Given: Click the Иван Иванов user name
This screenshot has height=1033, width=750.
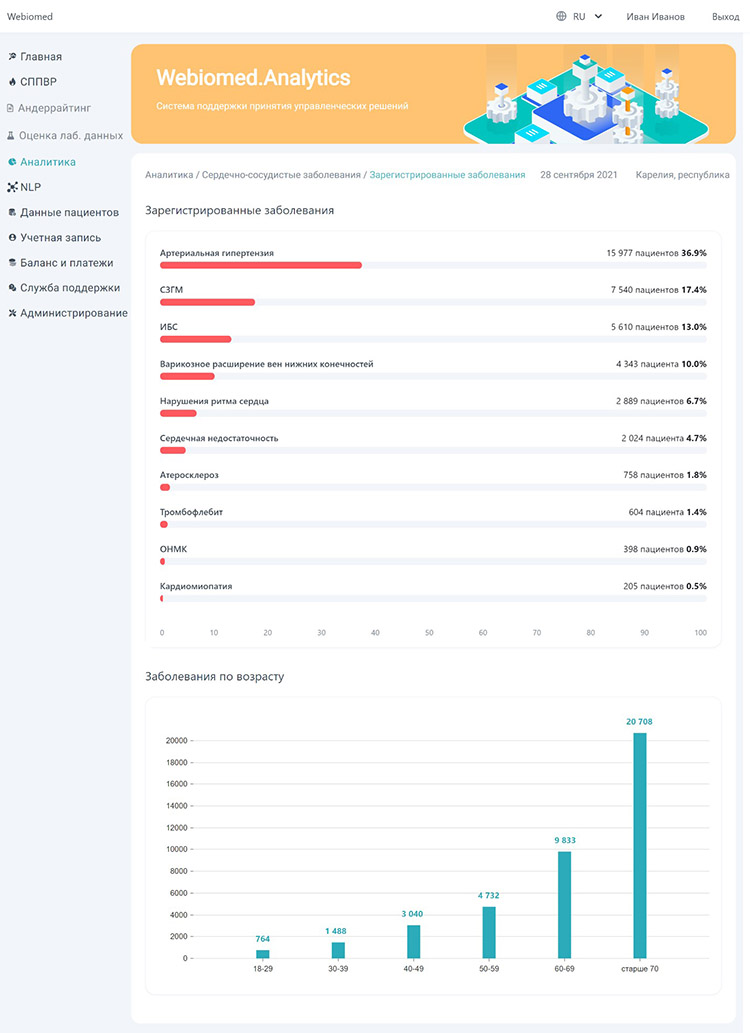Looking at the screenshot, I should 655,16.
